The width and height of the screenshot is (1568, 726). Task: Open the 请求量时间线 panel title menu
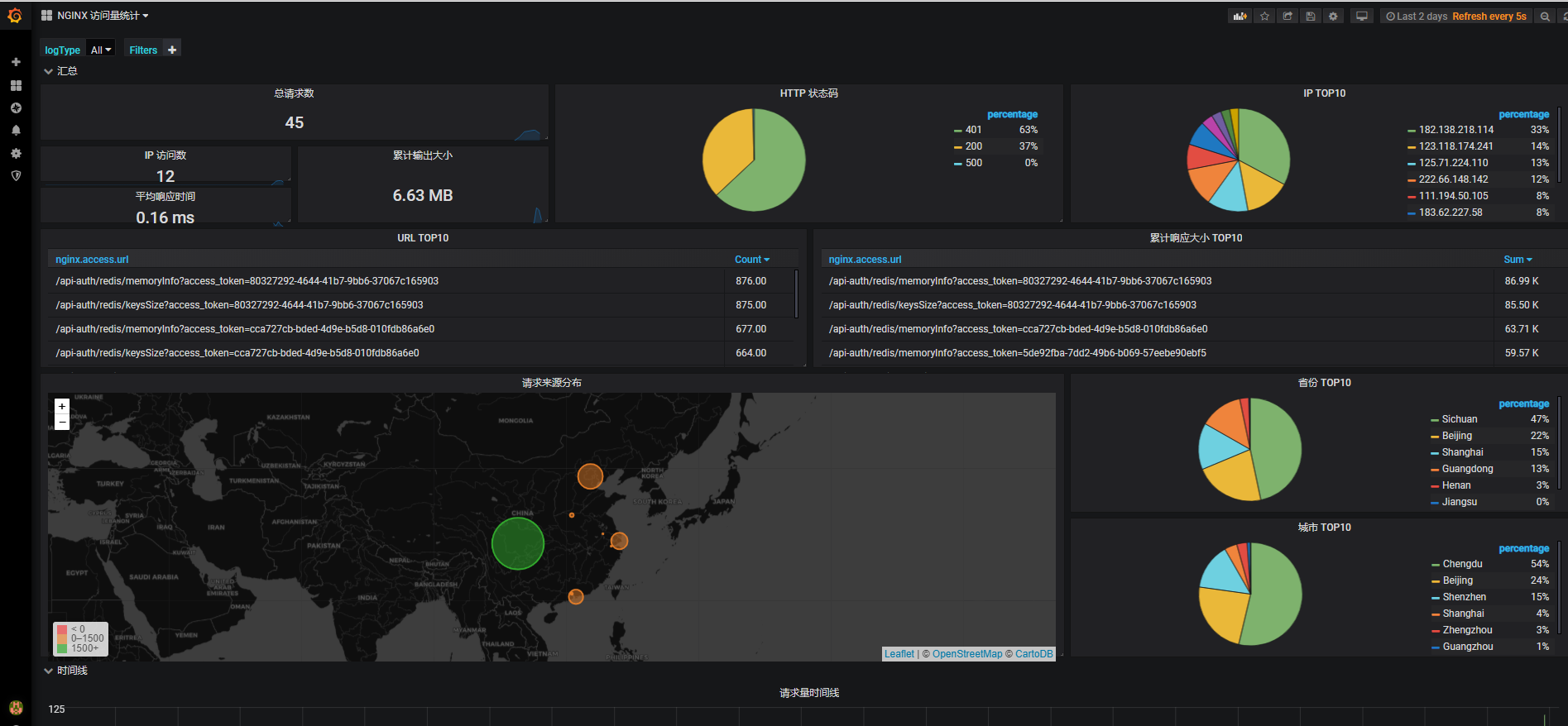(x=809, y=693)
